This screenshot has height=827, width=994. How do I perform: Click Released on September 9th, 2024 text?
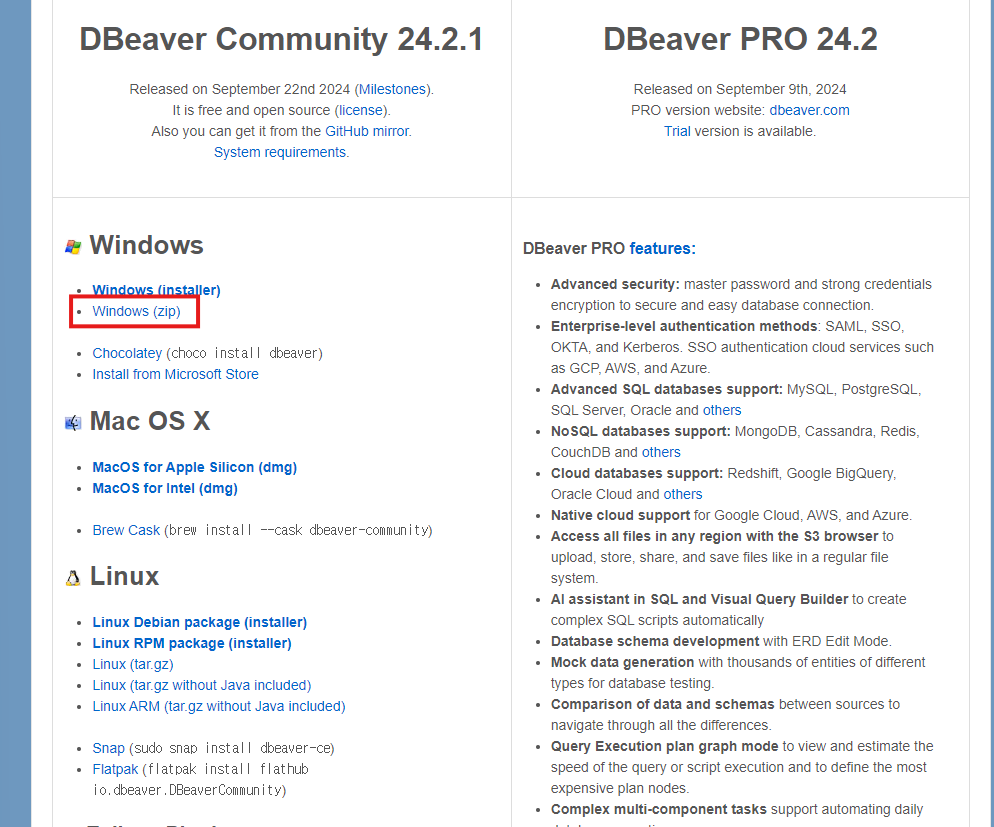[740, 89]
